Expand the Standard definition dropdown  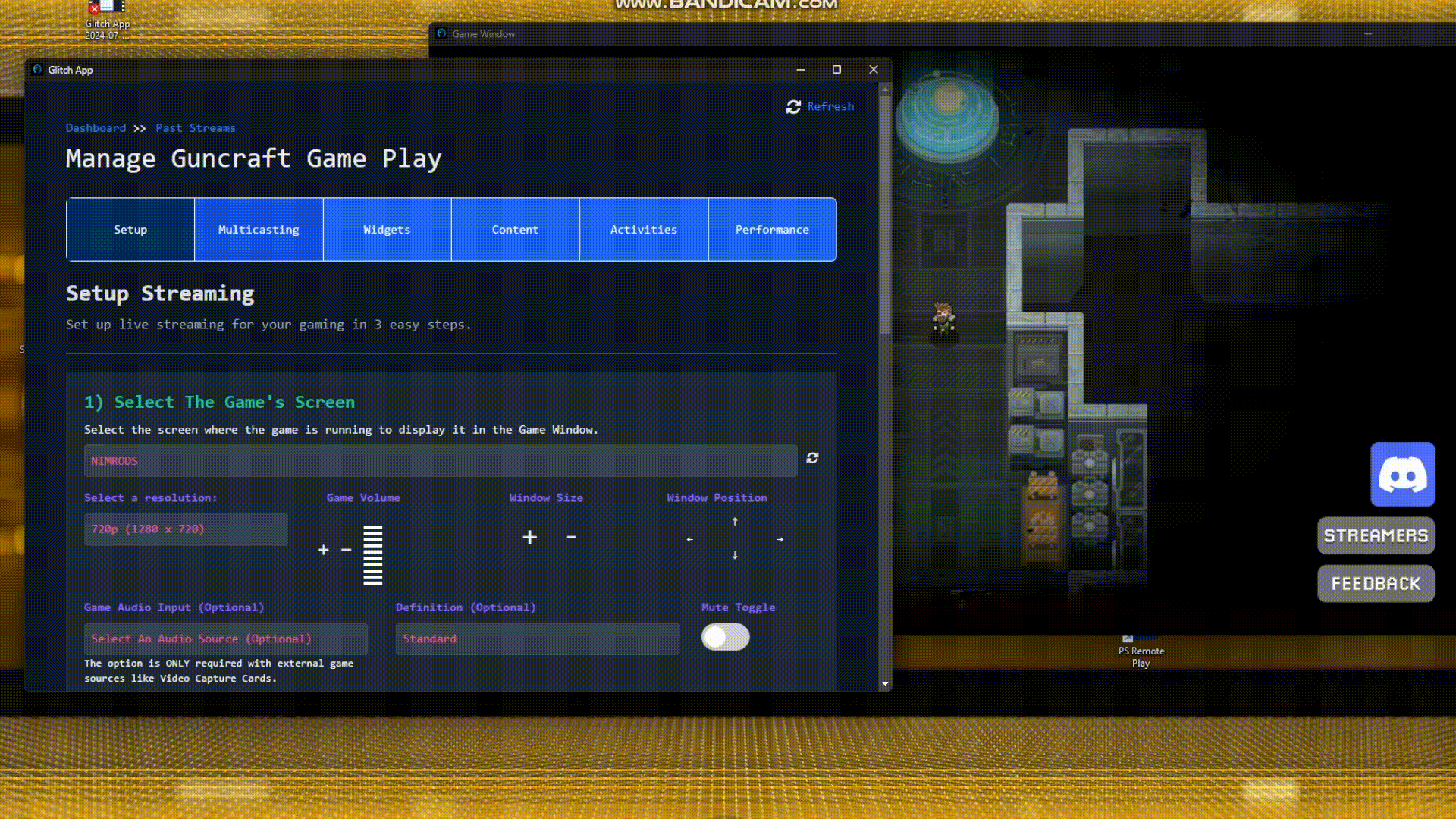pyautogui.click(x=537, y=639)
